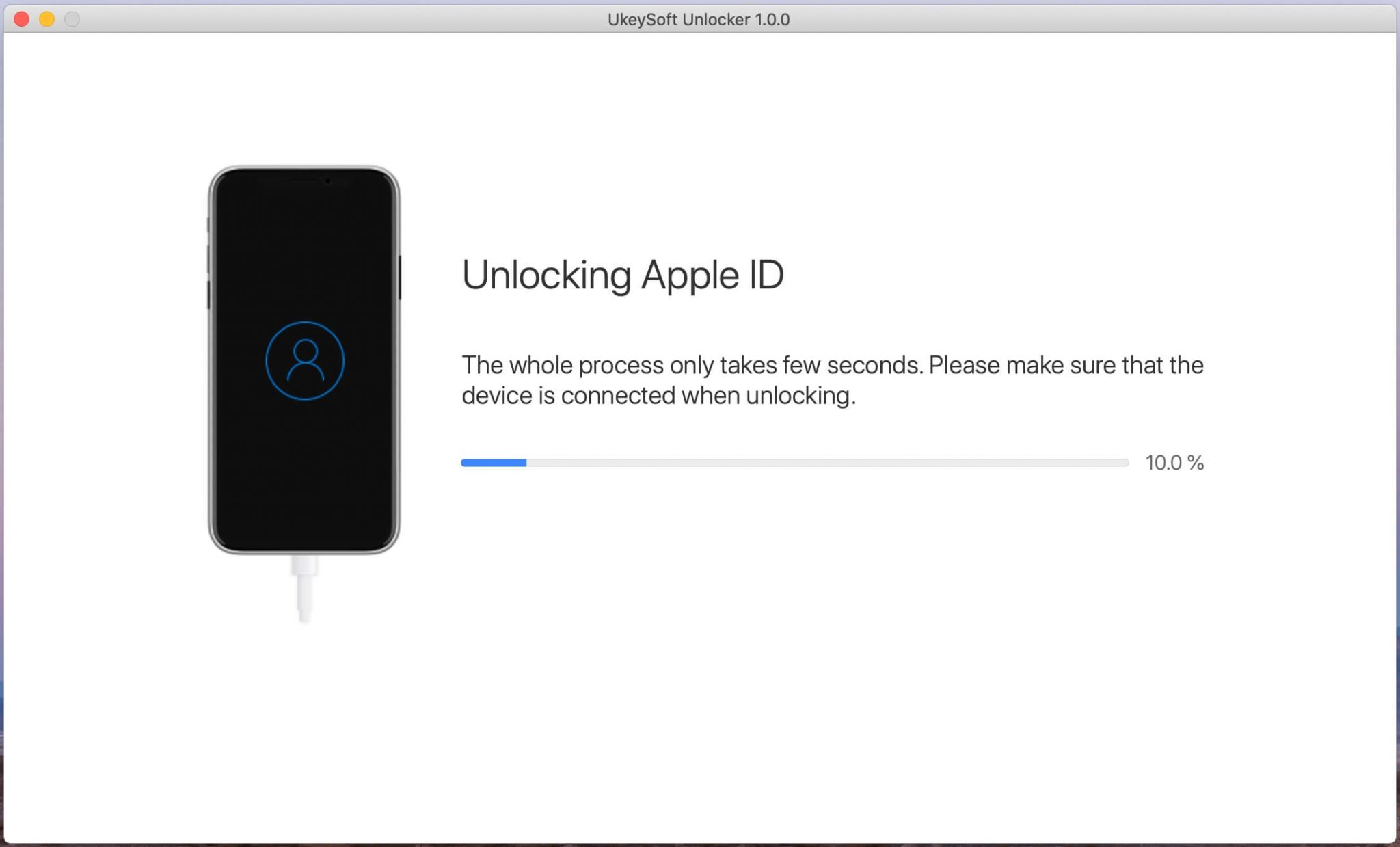
Task: Click the yellow minimize traffic light
Action: point(45,20)
